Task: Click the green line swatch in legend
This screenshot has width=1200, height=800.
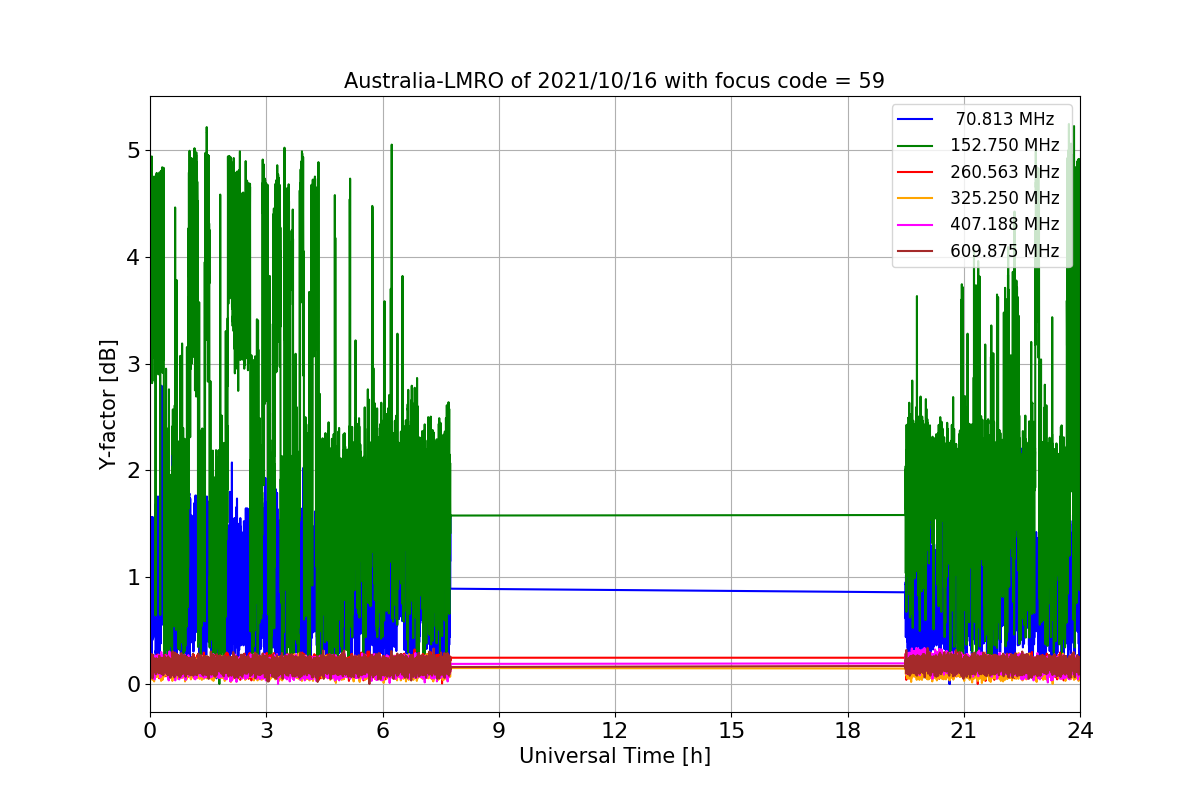Action: [x=916, y=146]
